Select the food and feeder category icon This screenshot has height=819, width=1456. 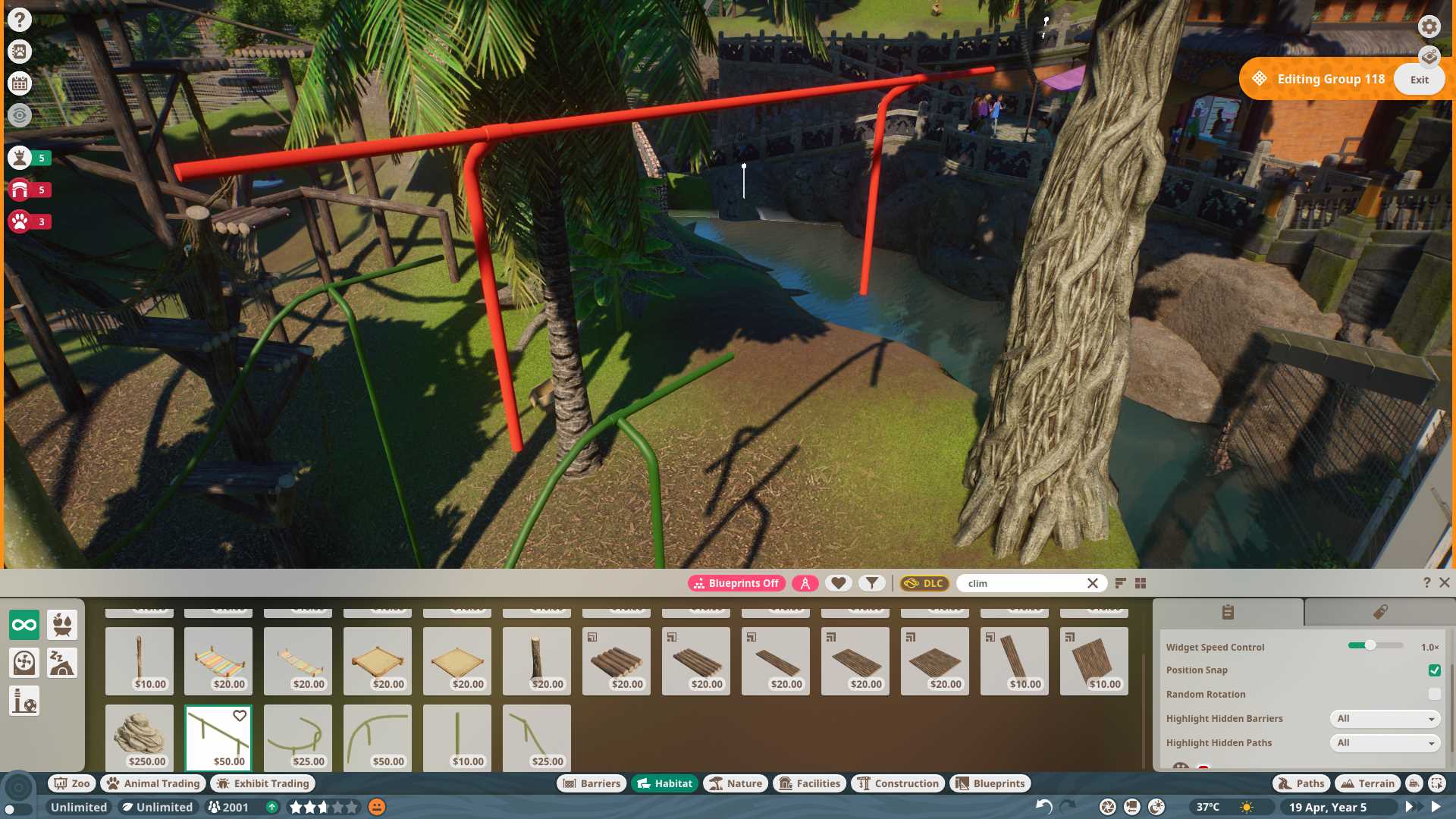[62, 625]
